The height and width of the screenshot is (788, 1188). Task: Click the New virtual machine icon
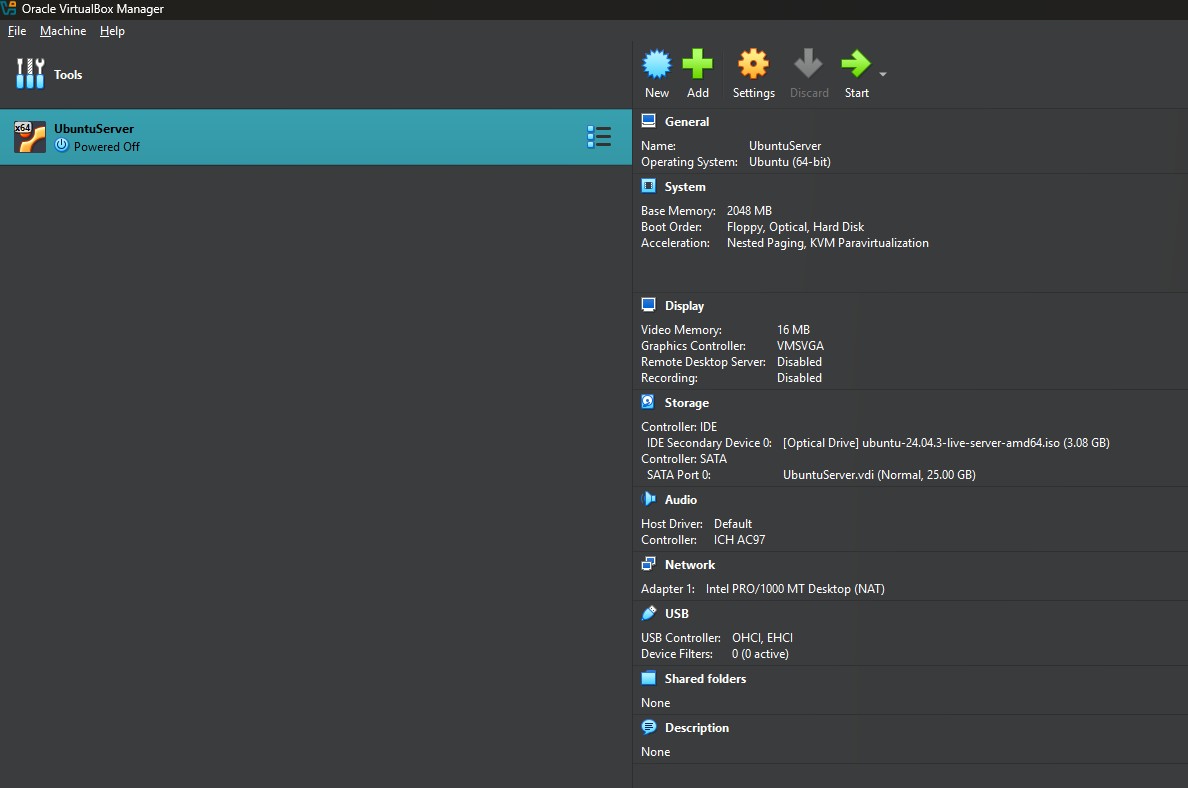656,66
